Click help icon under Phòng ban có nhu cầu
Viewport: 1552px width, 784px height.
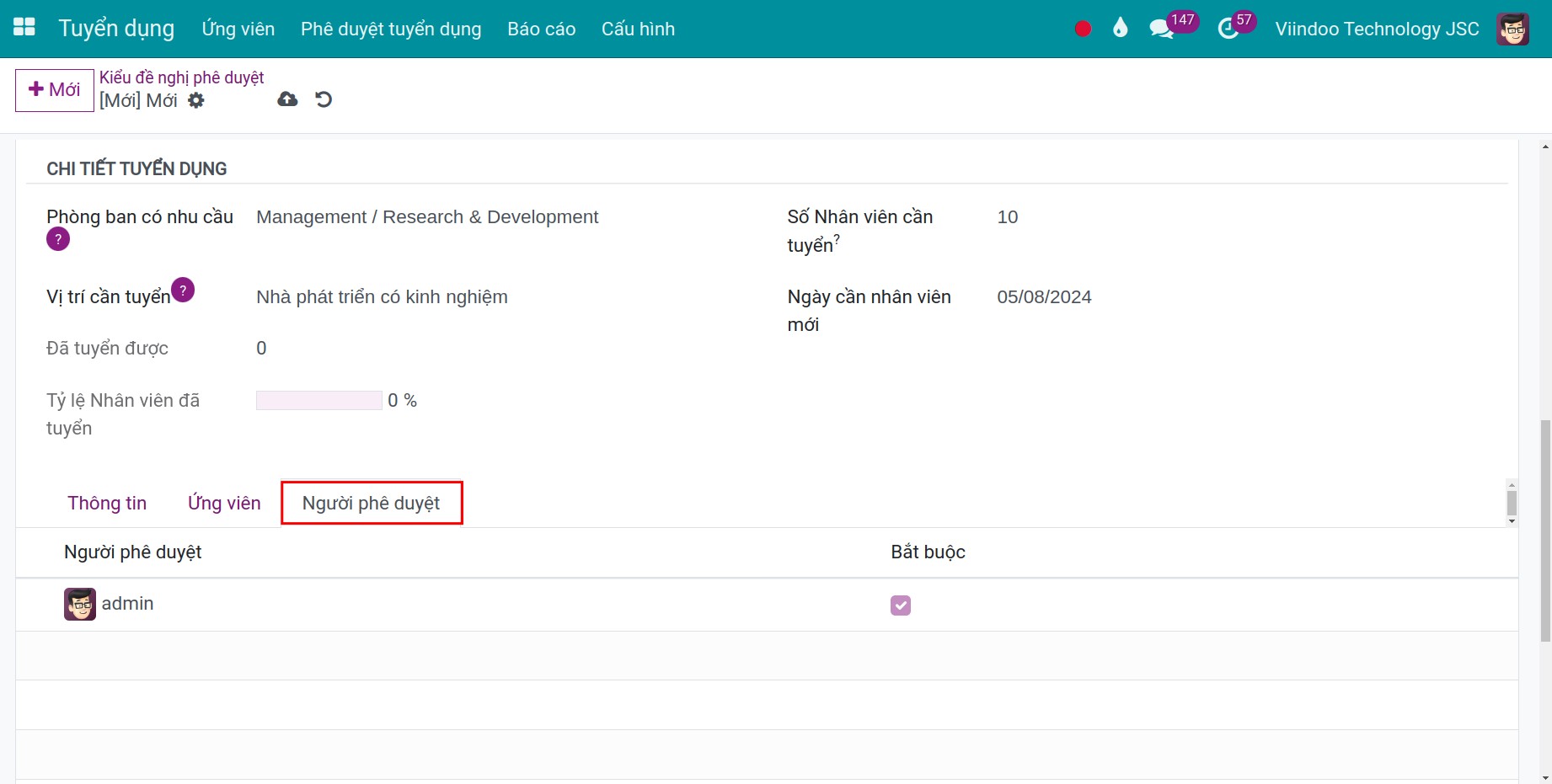tap(58, 239)
